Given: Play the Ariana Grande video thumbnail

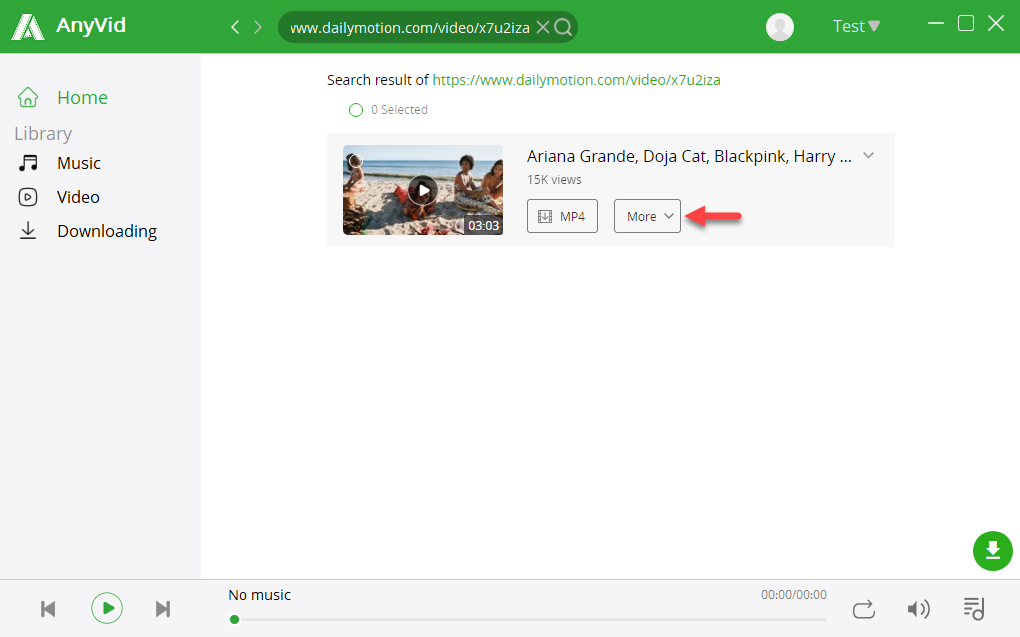Looking at the screenshot, I should pos(423,190).
